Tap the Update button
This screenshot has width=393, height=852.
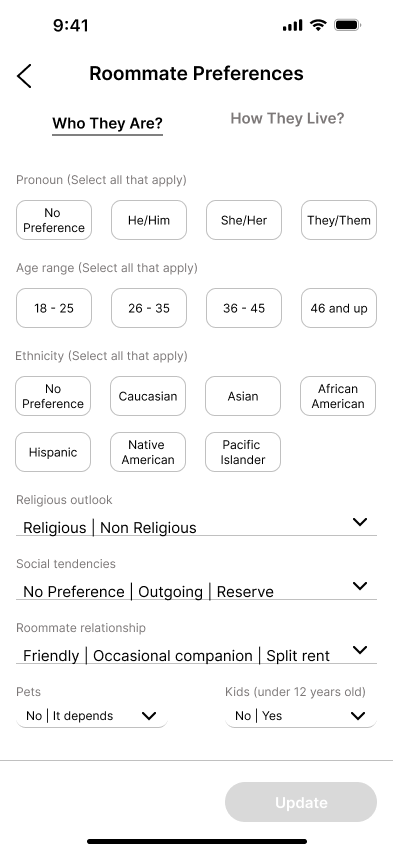tap(301, 802)
